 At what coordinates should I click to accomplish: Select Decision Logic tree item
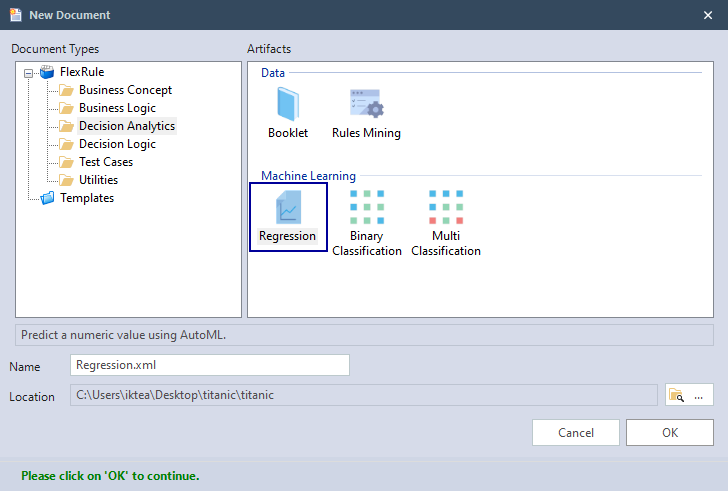click(x=117, y=144)
